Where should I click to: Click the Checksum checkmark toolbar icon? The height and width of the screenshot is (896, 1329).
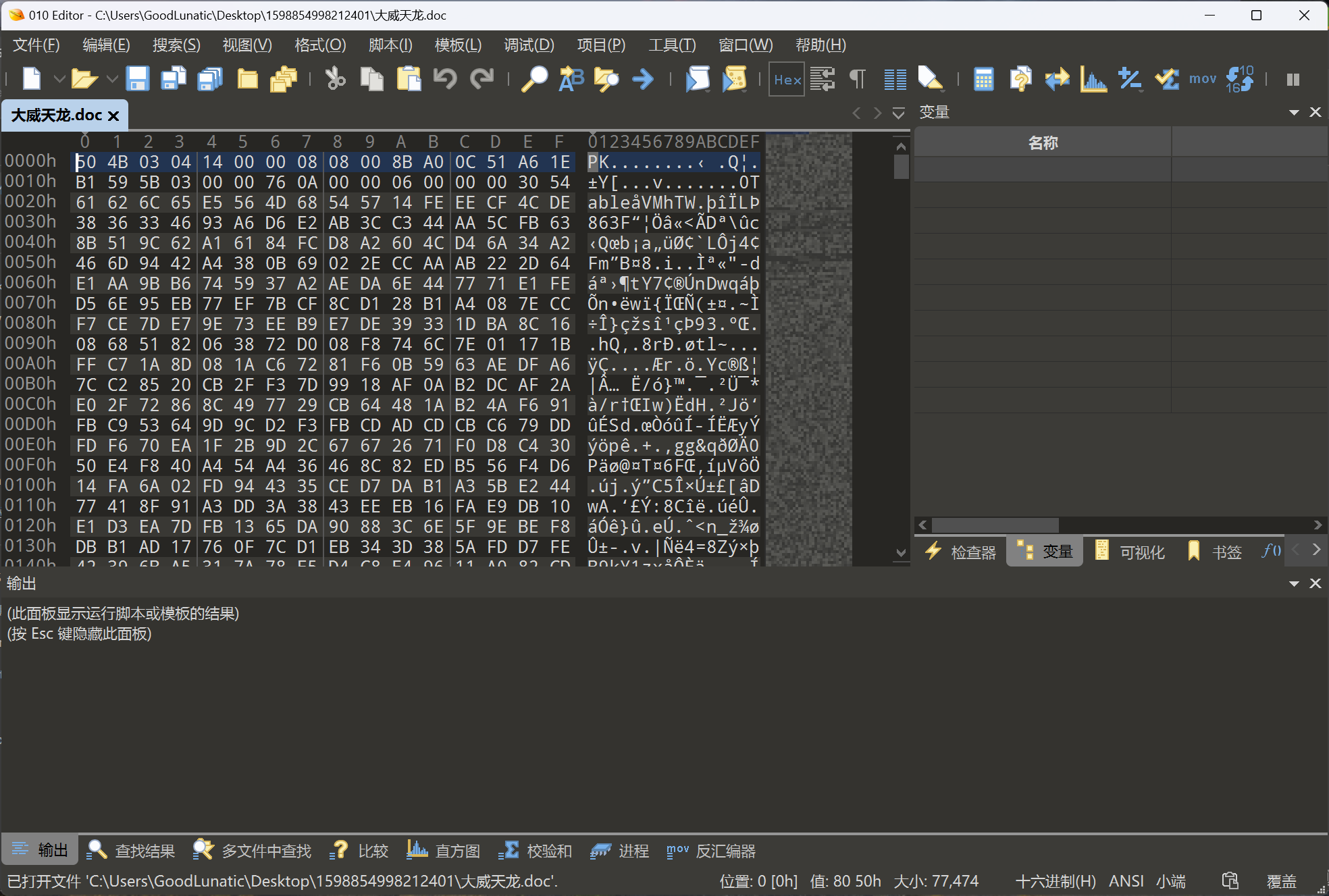point(1166,79)
